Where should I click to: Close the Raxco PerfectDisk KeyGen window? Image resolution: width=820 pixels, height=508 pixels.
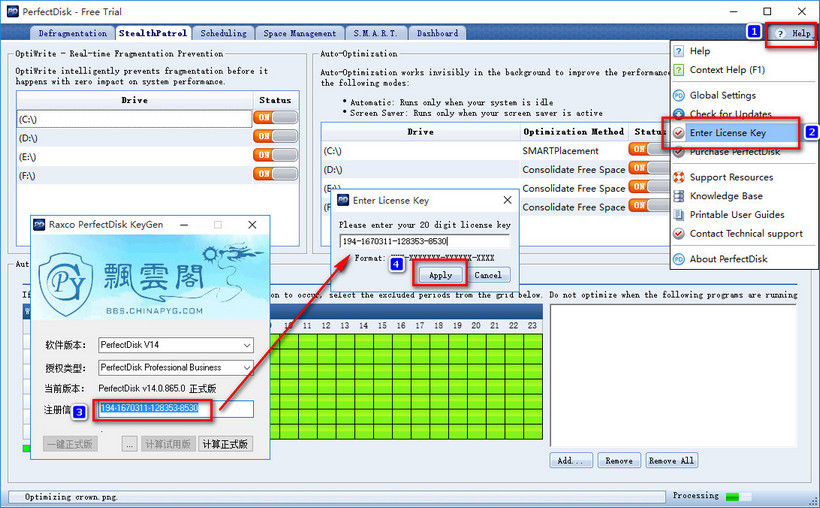252,225
